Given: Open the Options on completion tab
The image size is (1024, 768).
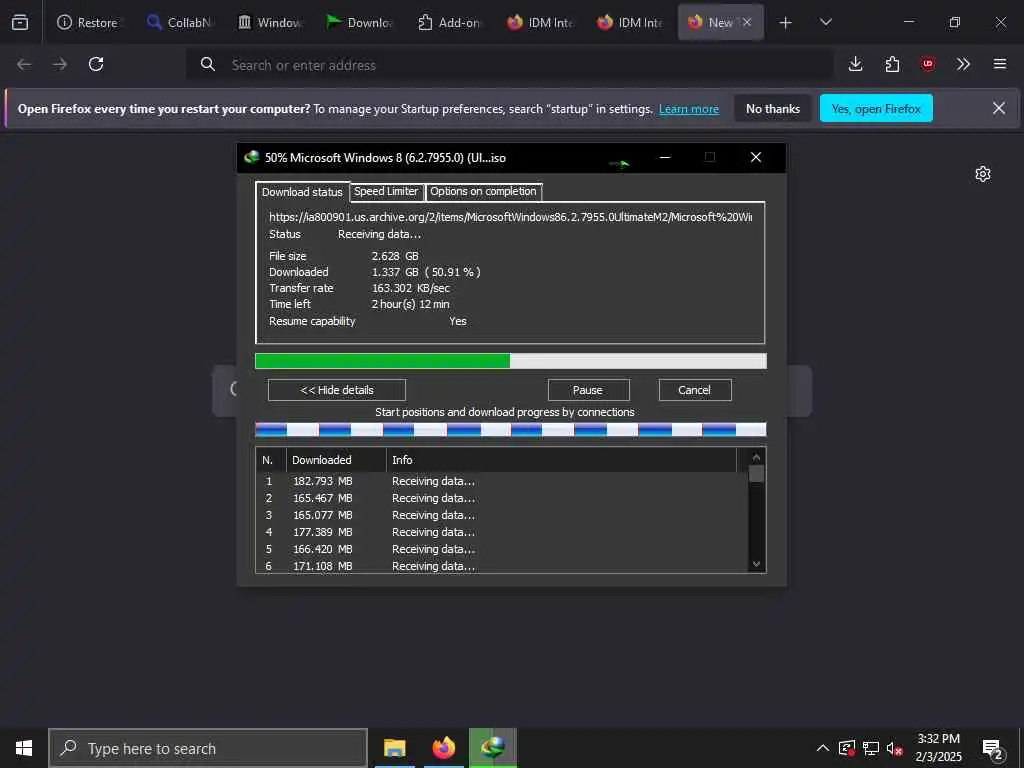Looking at the screenshot, I should pos(483,191).
